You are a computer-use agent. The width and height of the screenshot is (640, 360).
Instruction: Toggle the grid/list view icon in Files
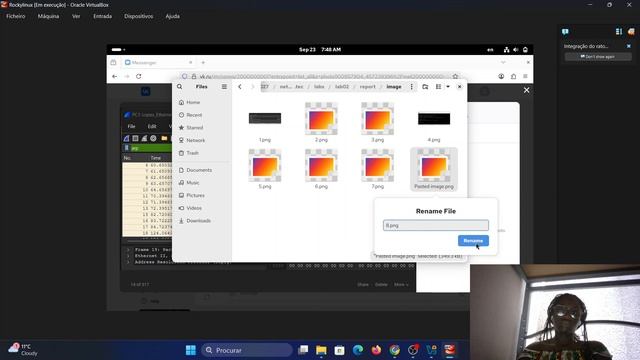[x=438, y=87]
